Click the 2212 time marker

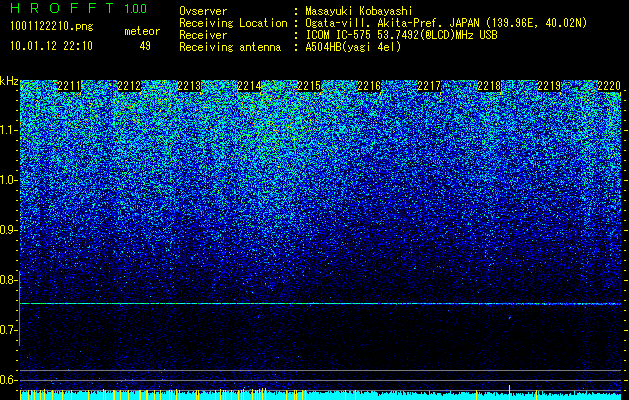point(129,86)
